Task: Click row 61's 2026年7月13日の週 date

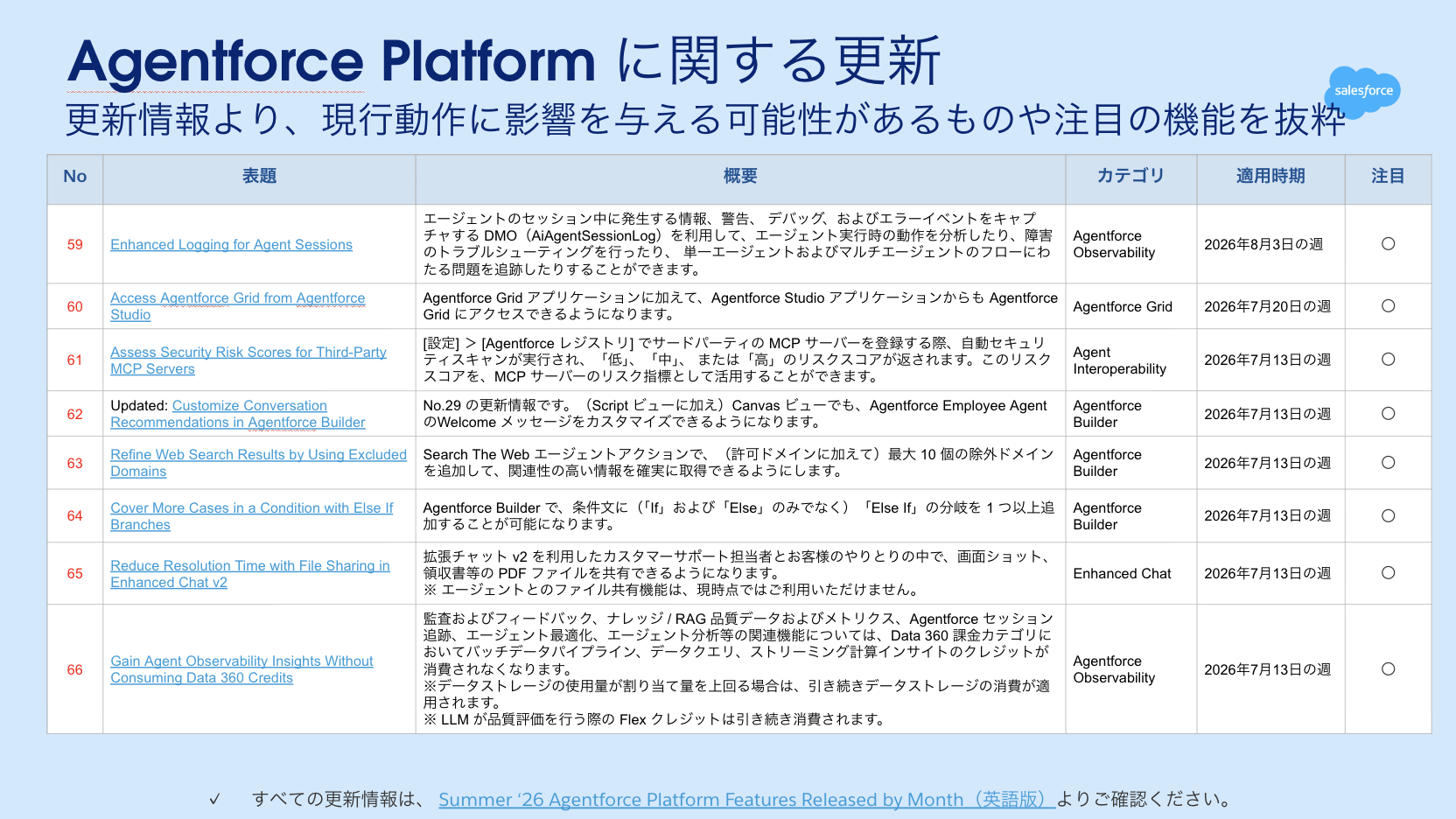Action: (x=1267, y=360)
